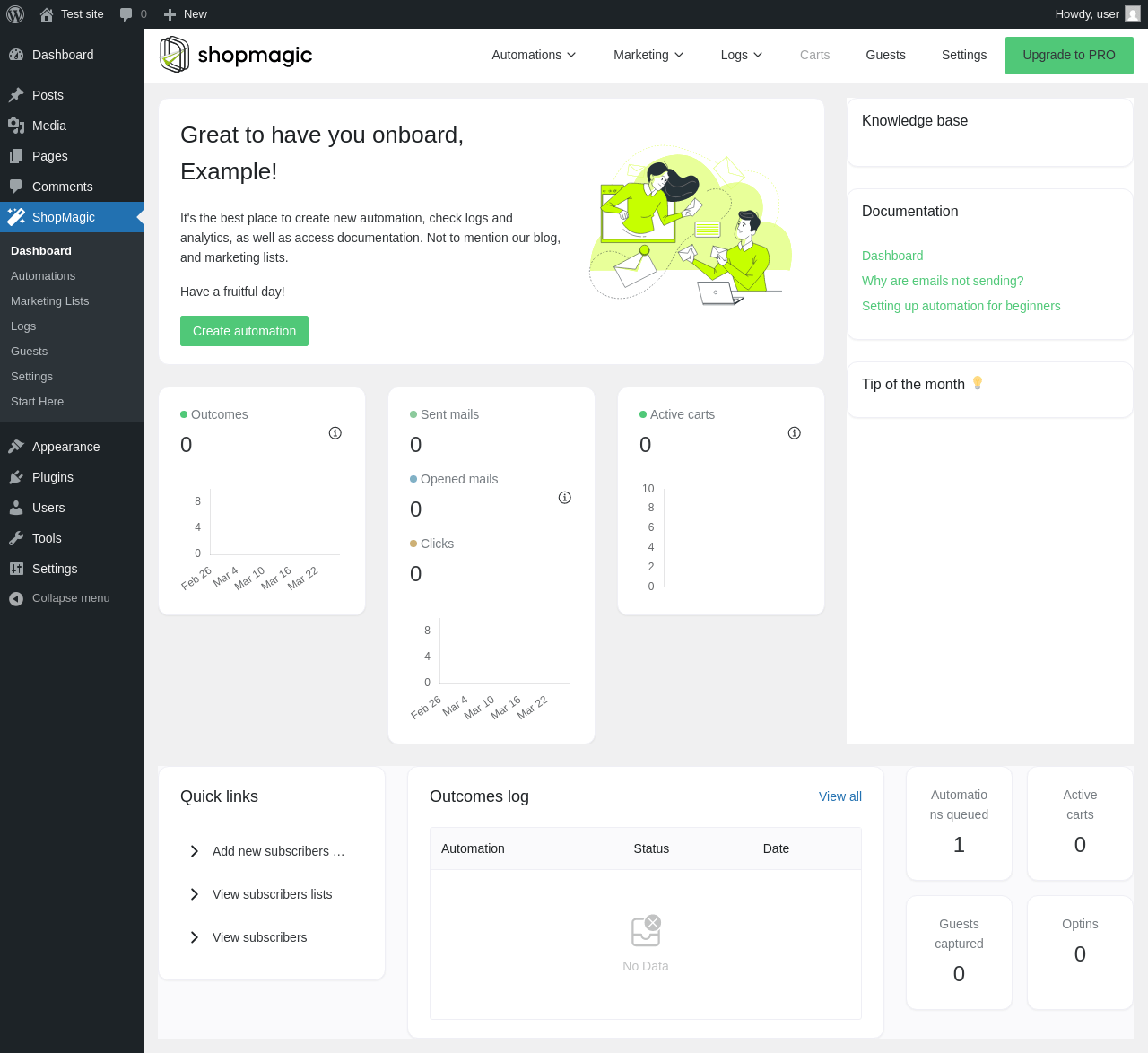This screenshot has width=1148, height=1053.
Task: Click the Plugins plug icon
Action: point(16,477)
